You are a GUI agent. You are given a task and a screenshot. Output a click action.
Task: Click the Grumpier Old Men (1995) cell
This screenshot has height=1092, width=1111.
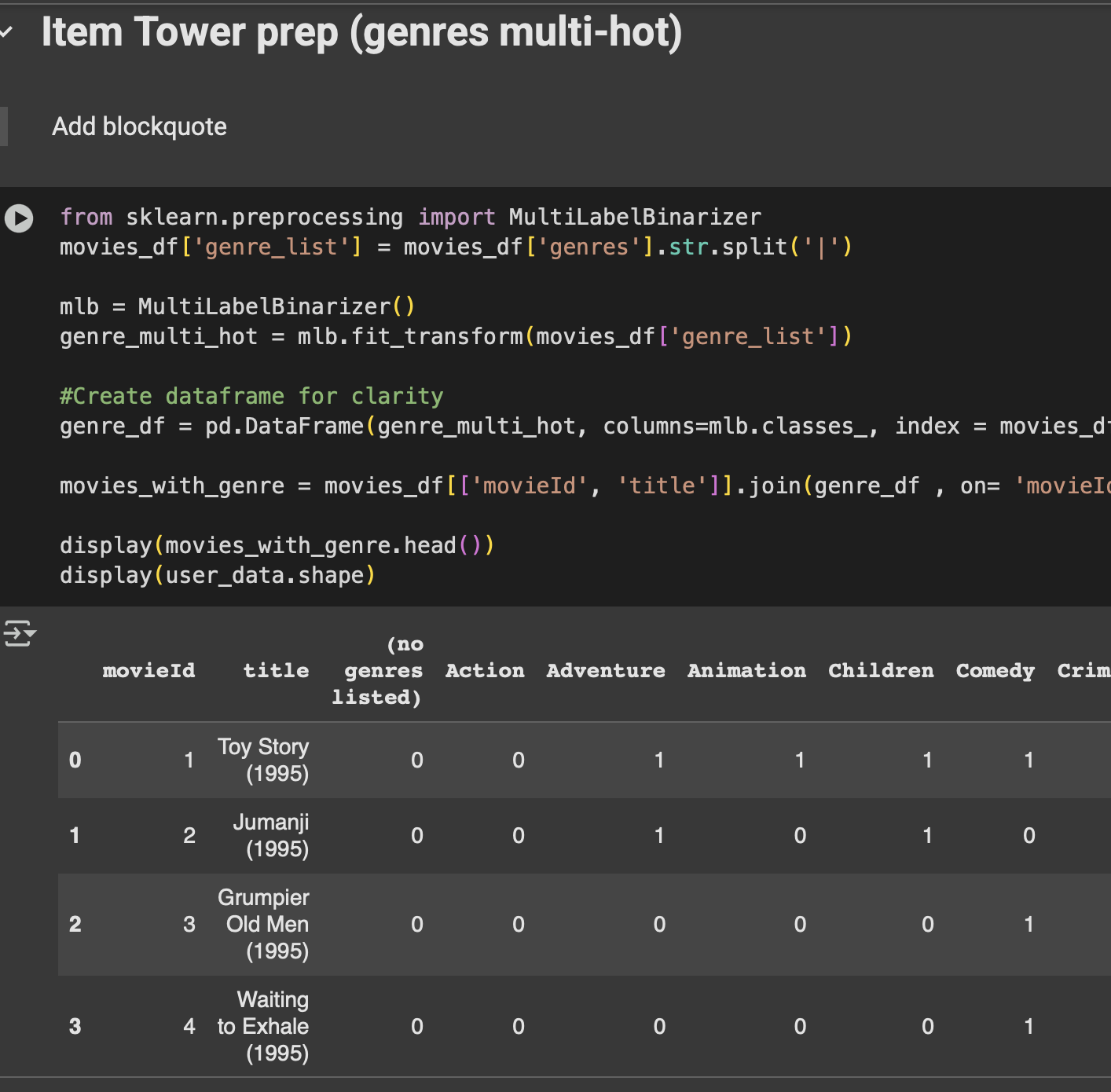(263, 924)
